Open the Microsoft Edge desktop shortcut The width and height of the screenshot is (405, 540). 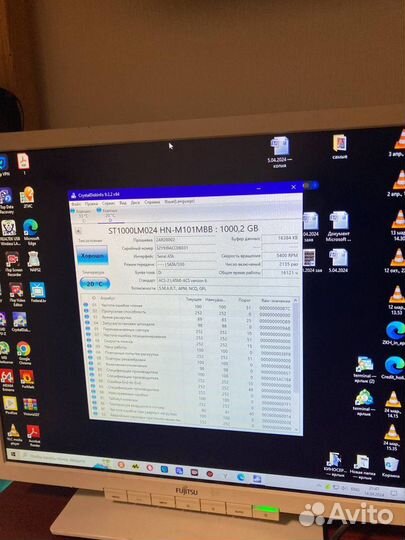click(x=31, y=231)
